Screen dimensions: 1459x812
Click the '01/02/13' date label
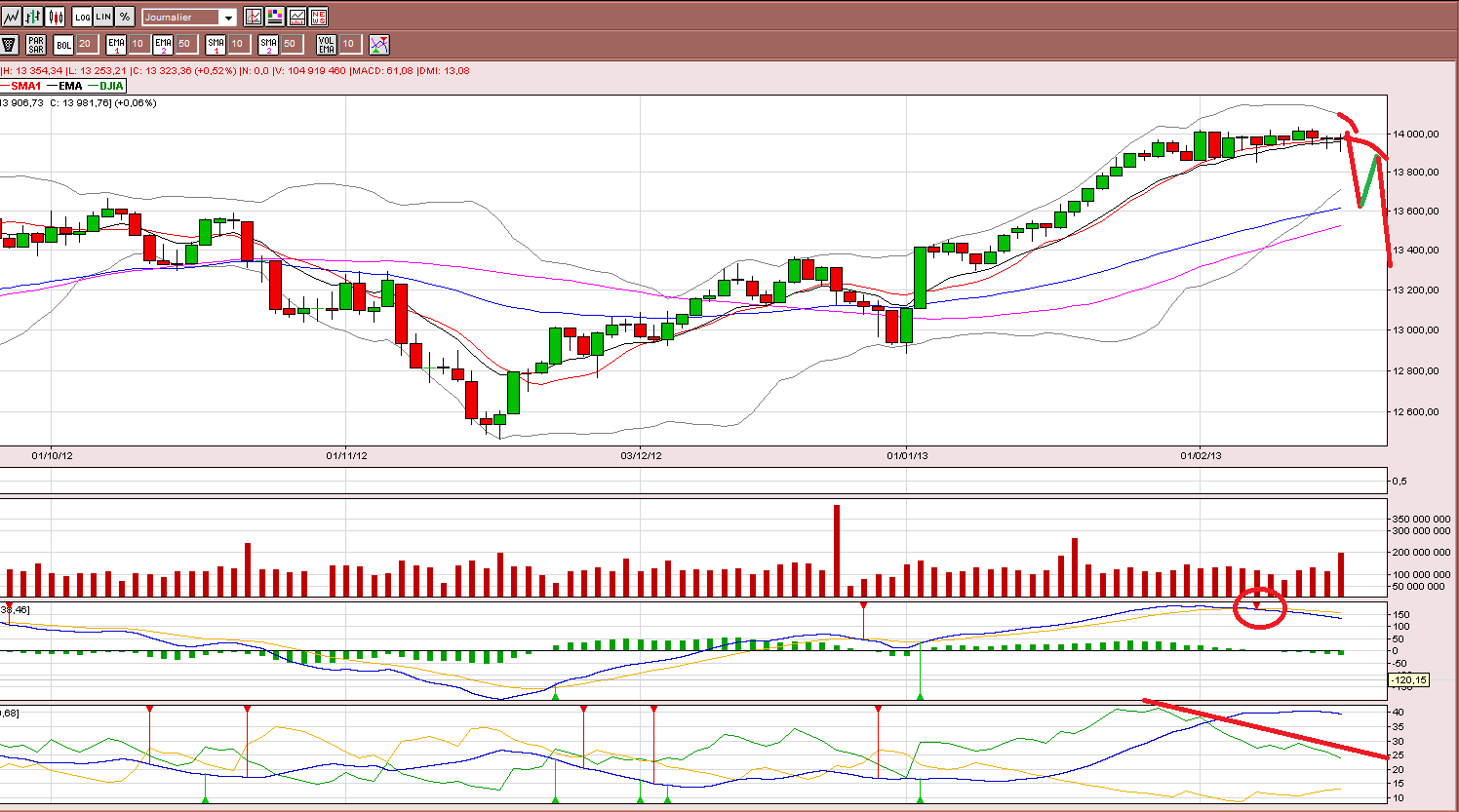click(x=1202, y=455)
